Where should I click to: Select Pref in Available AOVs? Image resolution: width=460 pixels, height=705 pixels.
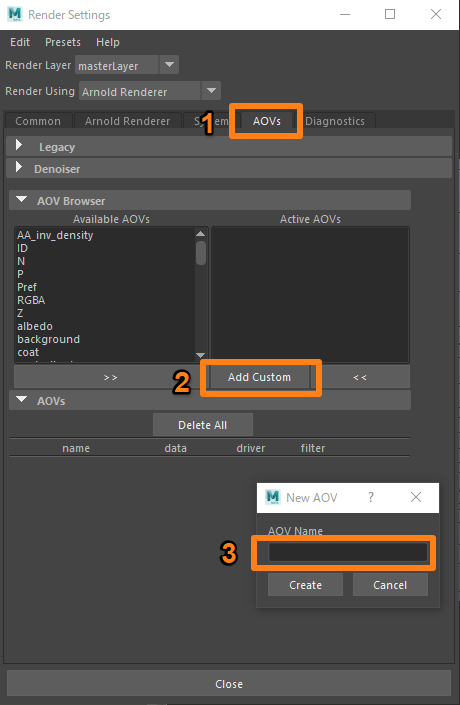pos(27,287)
